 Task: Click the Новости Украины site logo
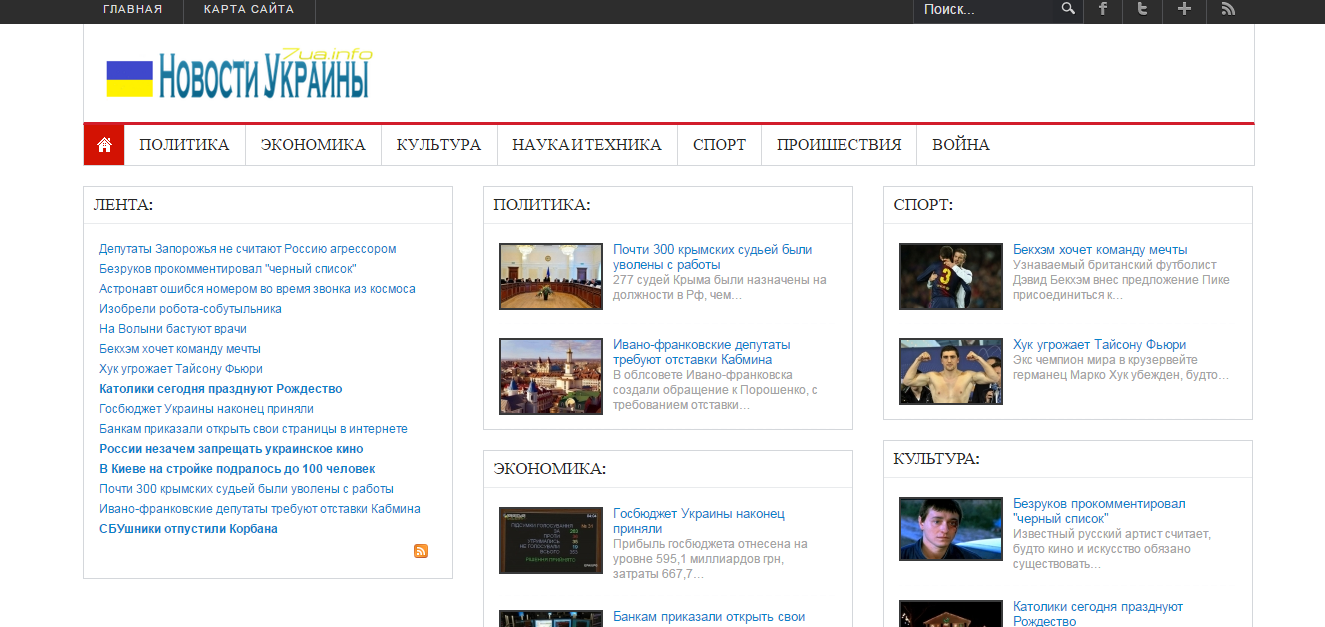coord(238,74)
